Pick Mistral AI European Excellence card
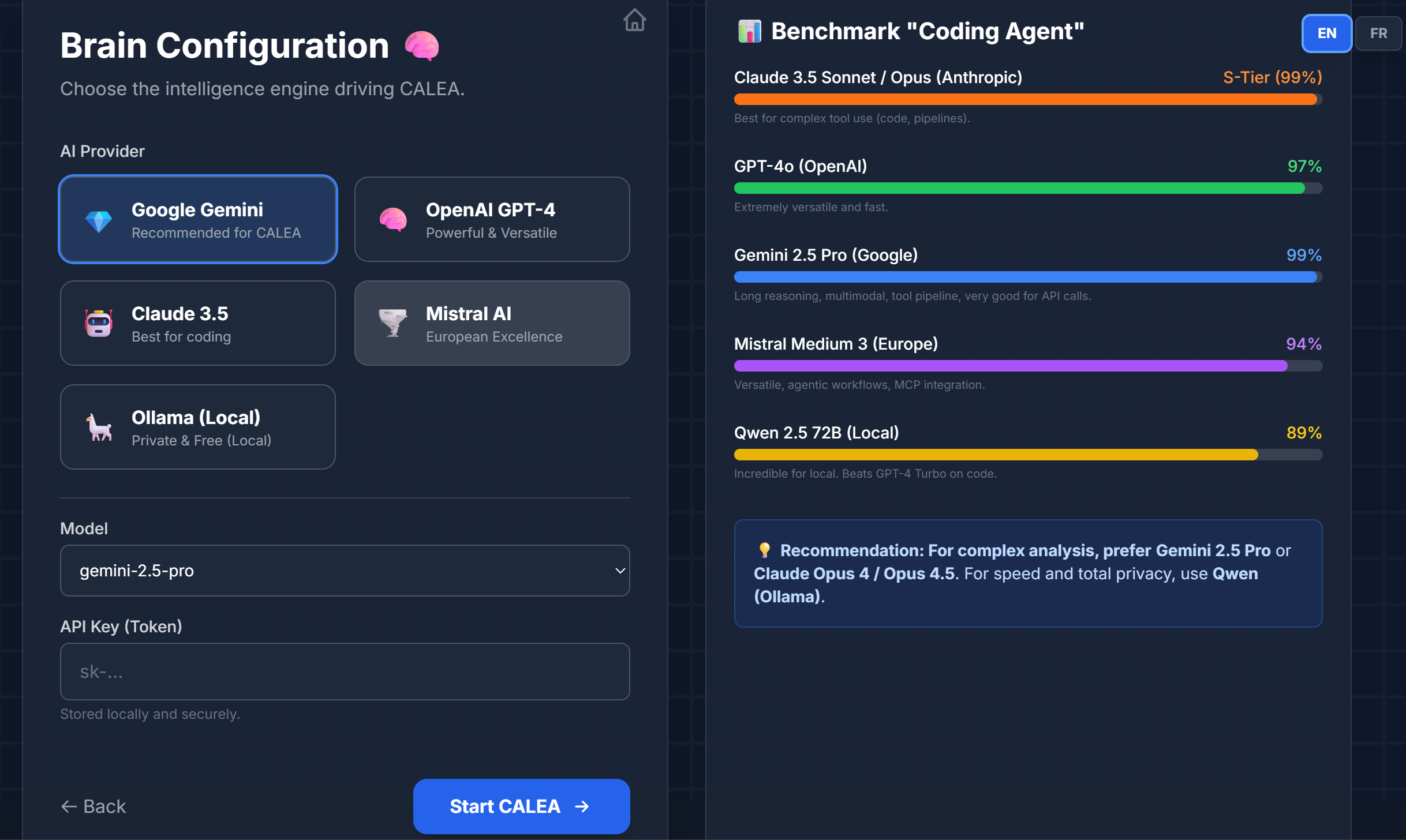 (x=492, y=323)
